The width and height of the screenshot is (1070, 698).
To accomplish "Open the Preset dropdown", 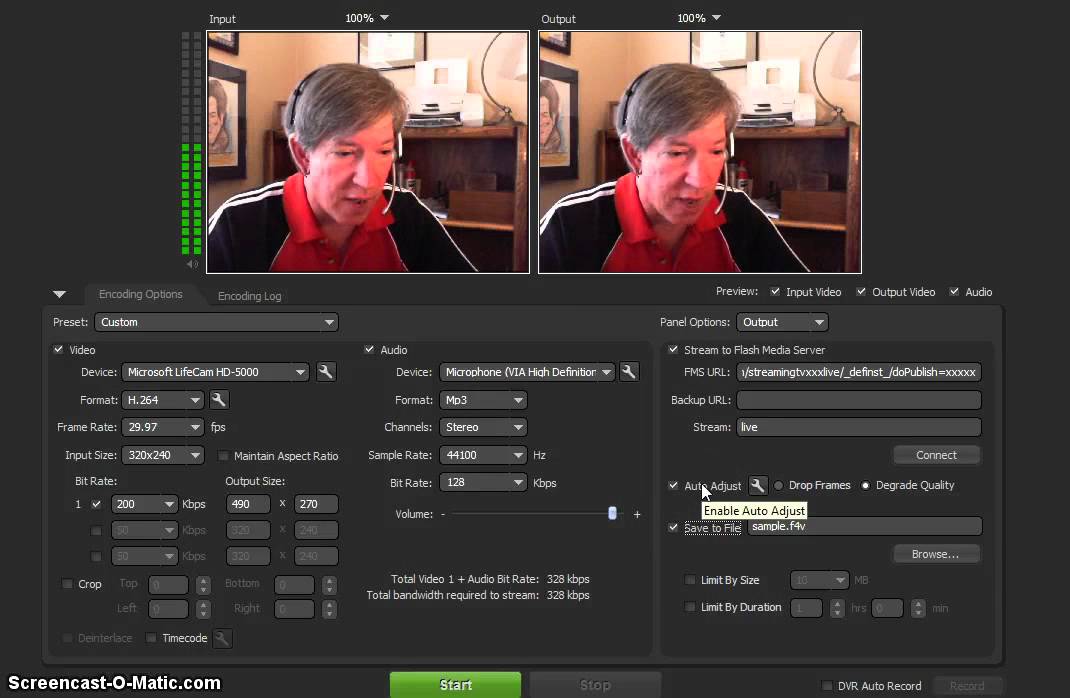I will [x=216, y=322].
